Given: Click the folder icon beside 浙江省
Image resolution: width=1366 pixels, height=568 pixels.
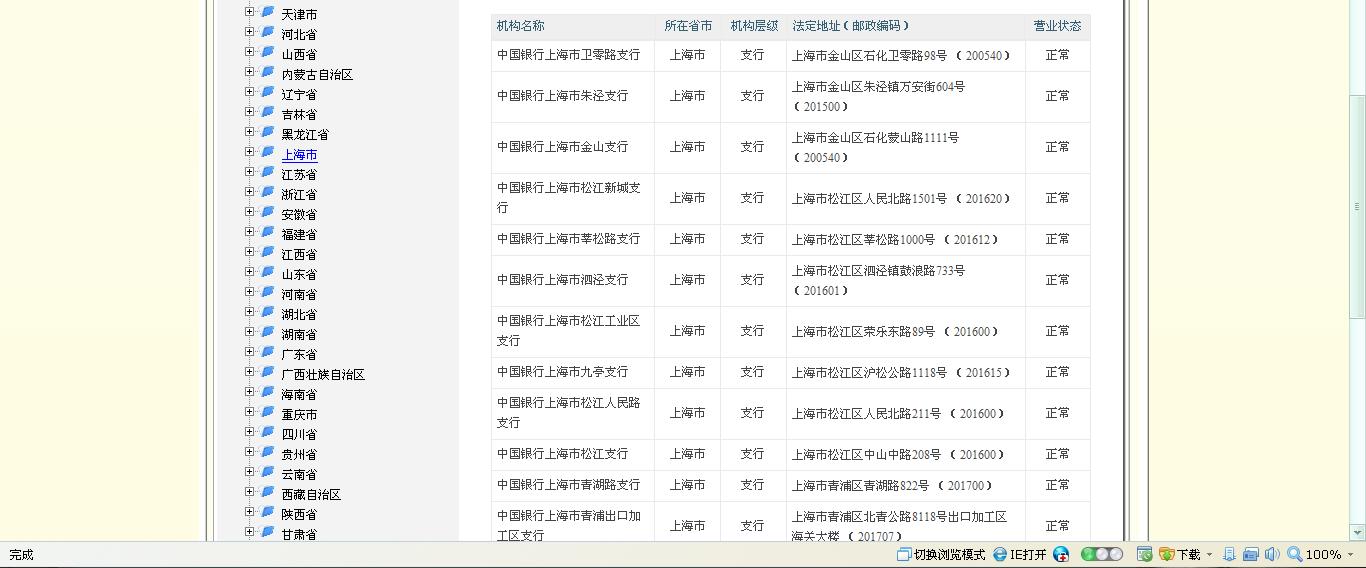Looking at the screenshot, I should [268, 192].
